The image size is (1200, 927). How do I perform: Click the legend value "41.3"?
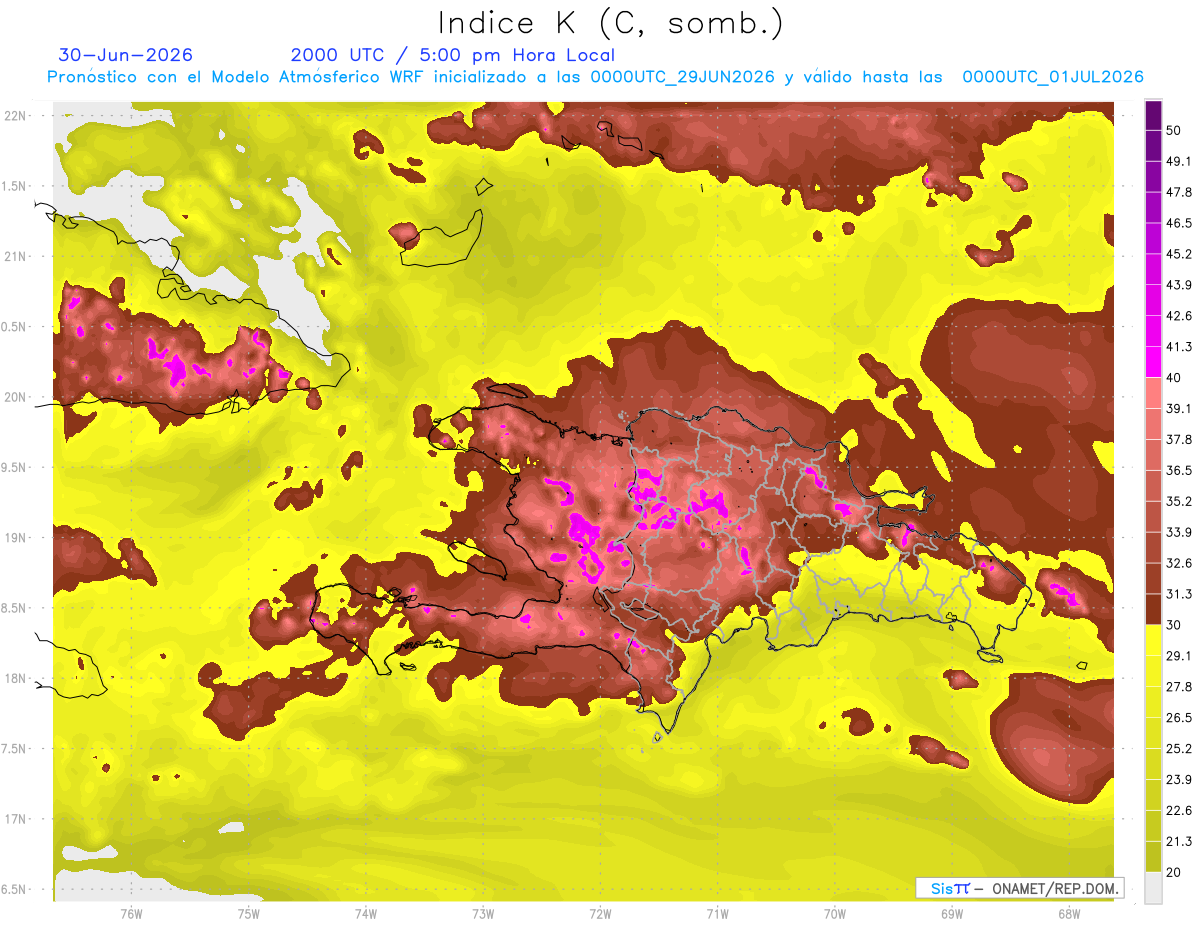point(1179,347)
